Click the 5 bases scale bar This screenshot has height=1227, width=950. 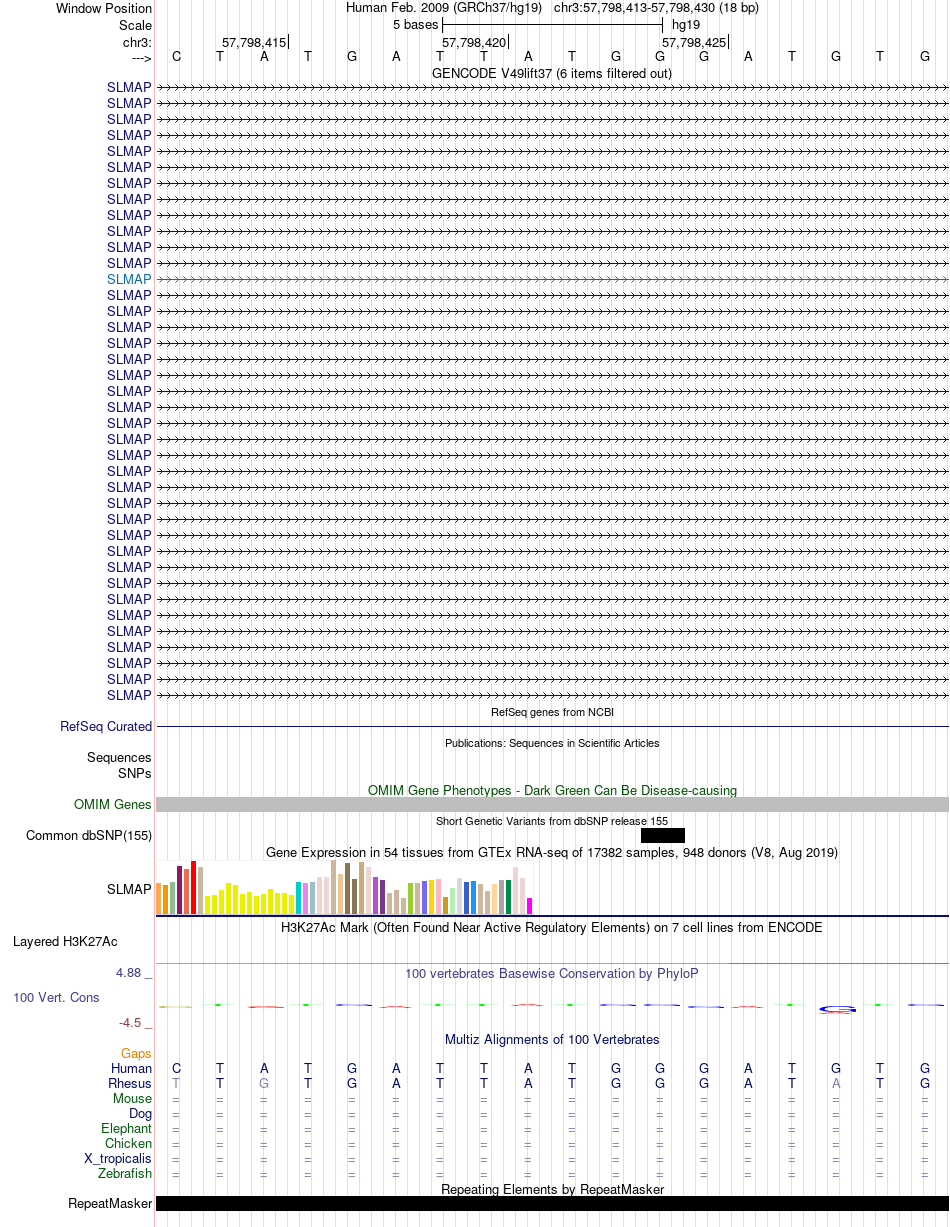point(552,24)
